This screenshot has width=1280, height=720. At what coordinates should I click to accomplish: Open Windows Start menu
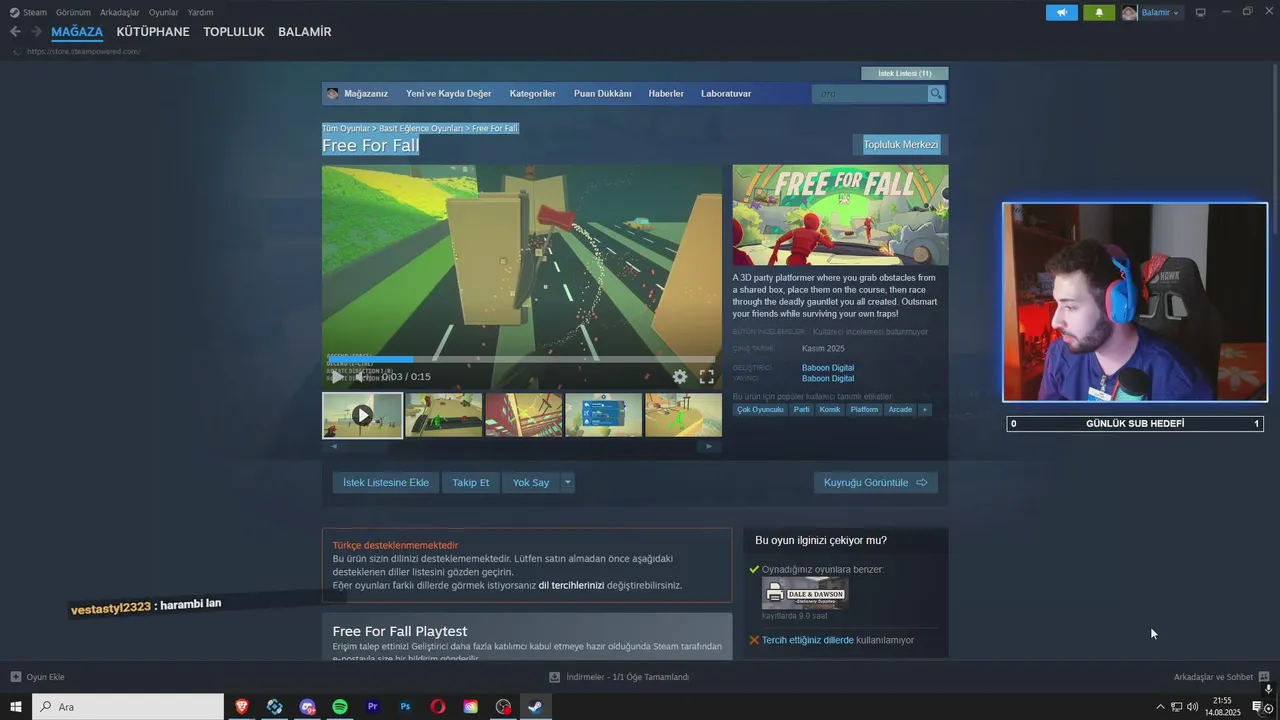click(x=16, y=707)
